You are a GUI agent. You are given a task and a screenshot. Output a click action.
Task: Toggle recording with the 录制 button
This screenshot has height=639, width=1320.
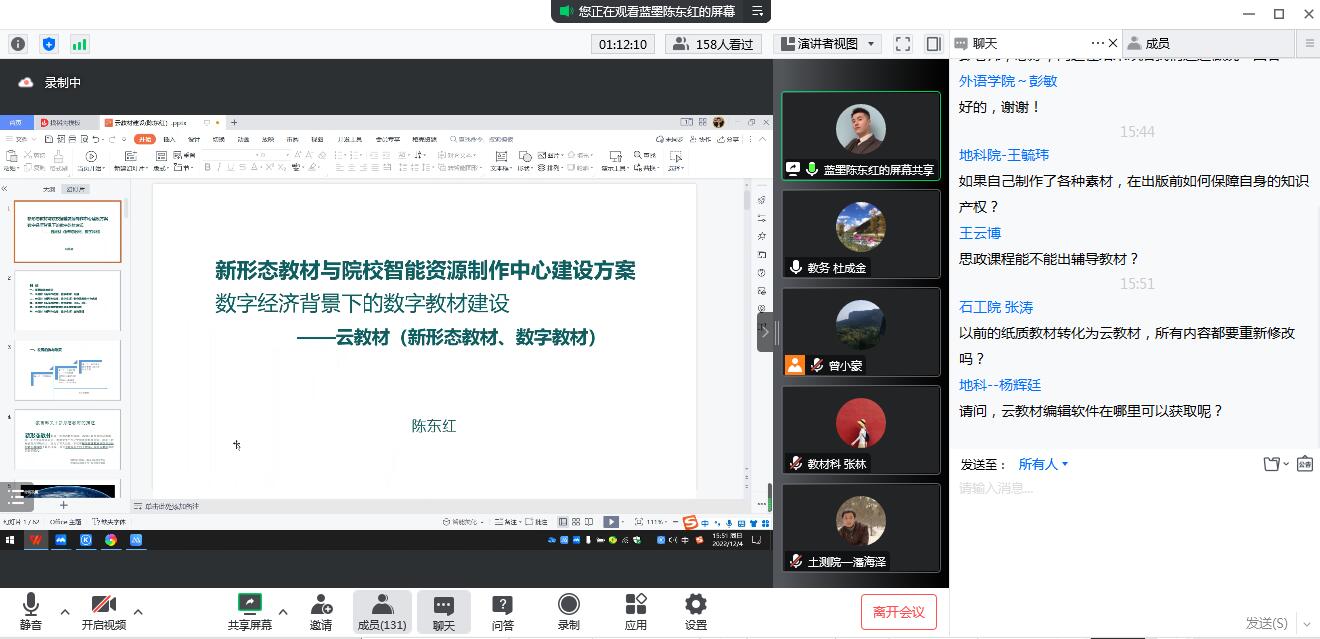[x=568, y=610]
